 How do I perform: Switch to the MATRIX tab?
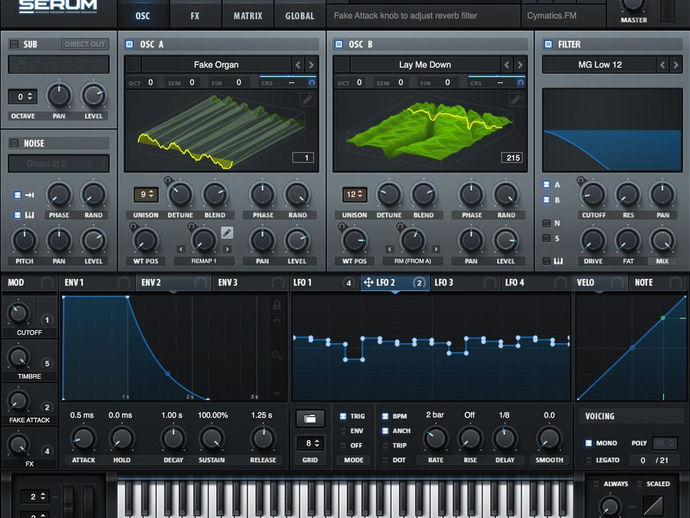click(248, 16)
